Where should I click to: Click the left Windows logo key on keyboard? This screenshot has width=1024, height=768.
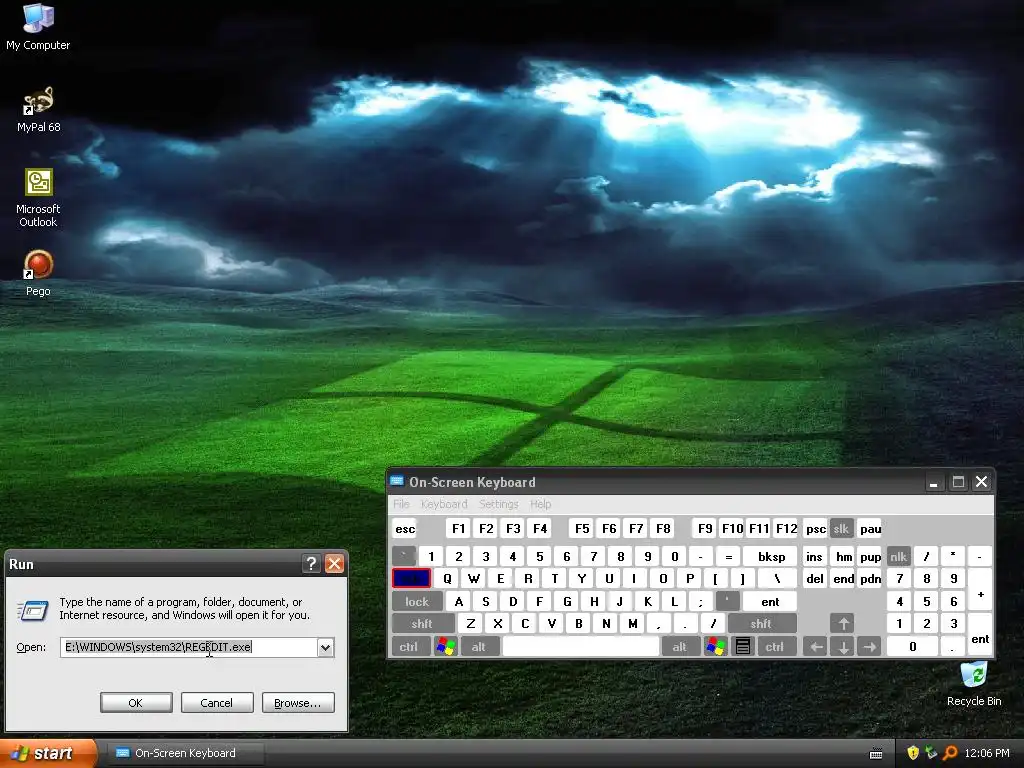(446, 647)
